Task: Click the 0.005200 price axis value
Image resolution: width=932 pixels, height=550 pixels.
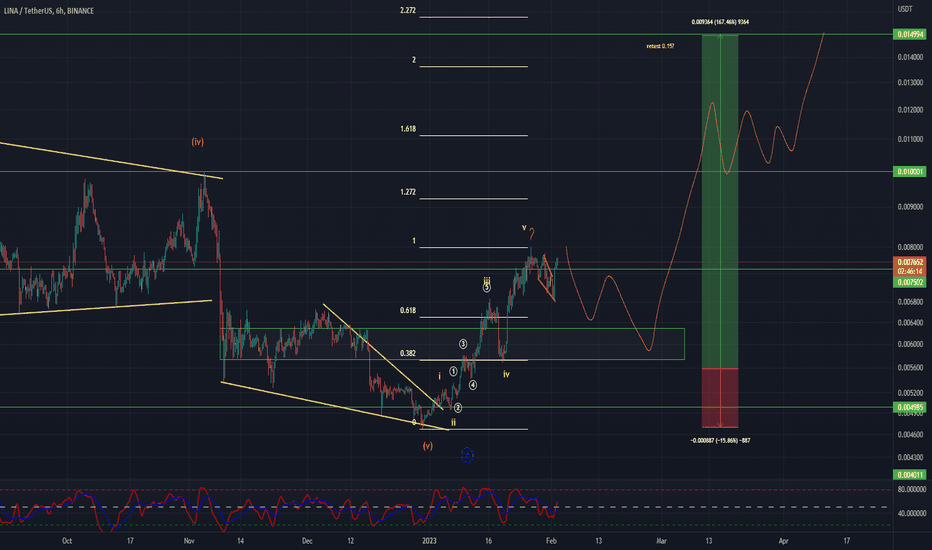Action: (910, 393)
